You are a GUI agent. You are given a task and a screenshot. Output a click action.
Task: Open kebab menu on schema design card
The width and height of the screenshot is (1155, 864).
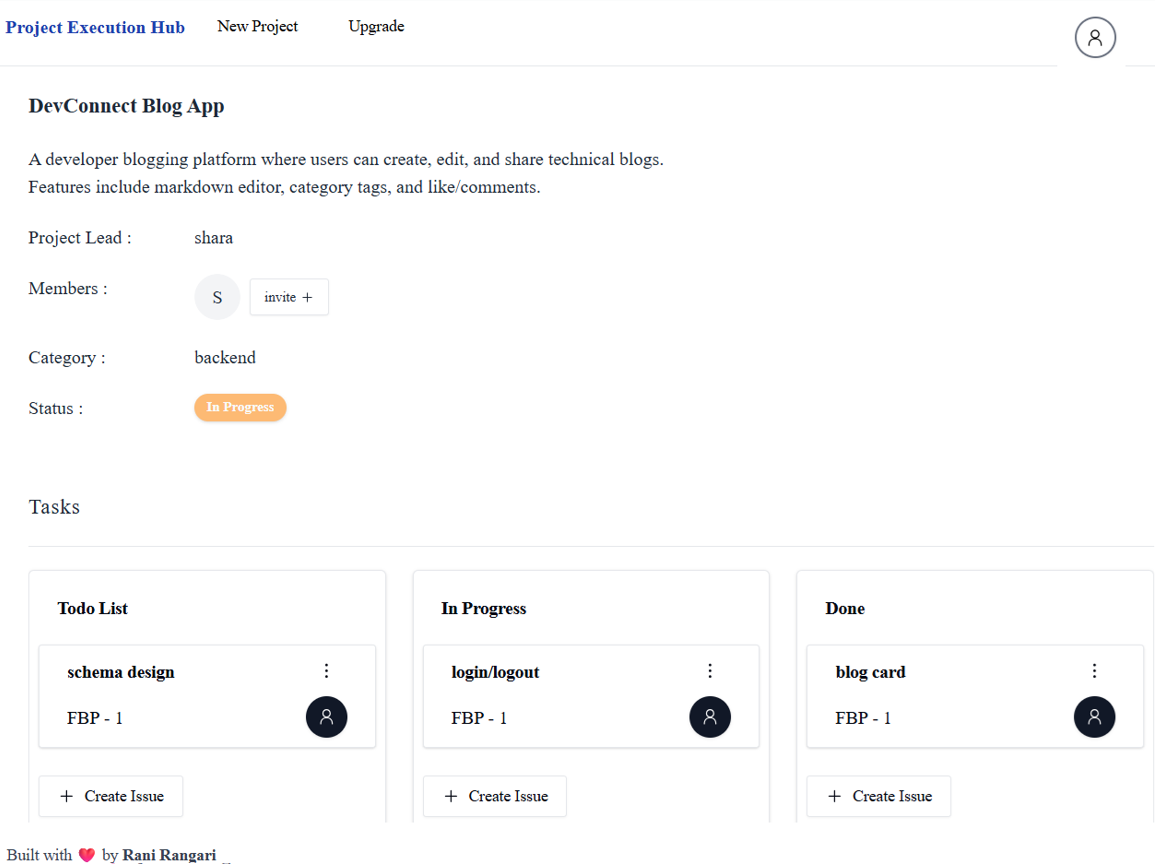[x=326, y=671]
